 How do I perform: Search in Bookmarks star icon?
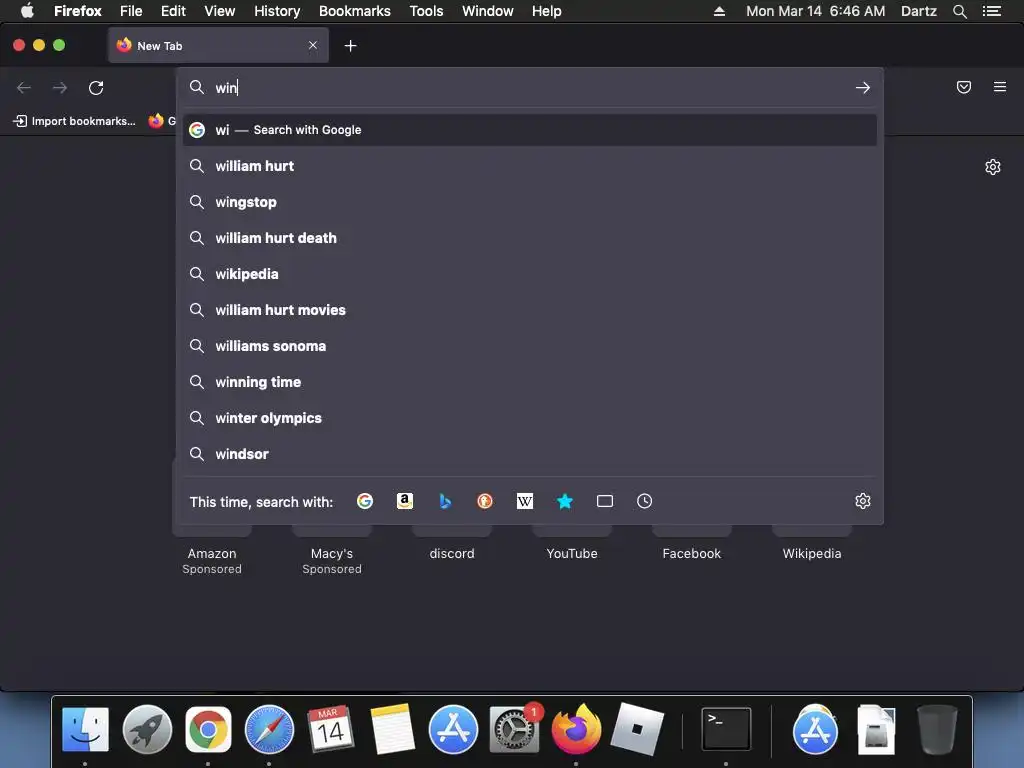[x=565, y=501]
